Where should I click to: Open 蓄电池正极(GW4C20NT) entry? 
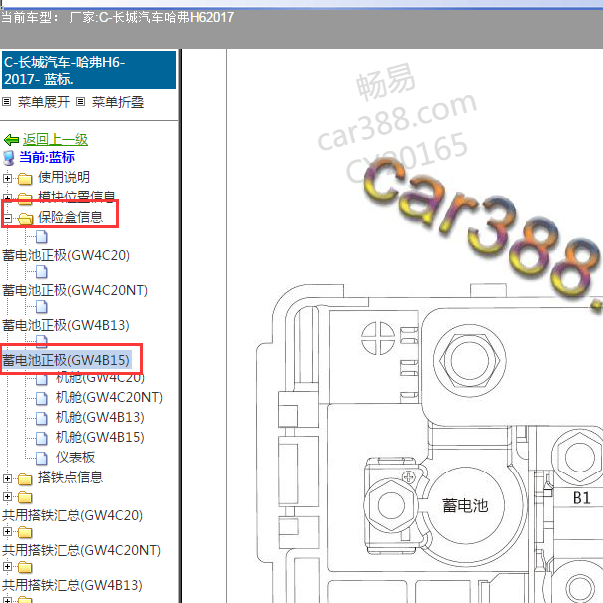point(75,290)
